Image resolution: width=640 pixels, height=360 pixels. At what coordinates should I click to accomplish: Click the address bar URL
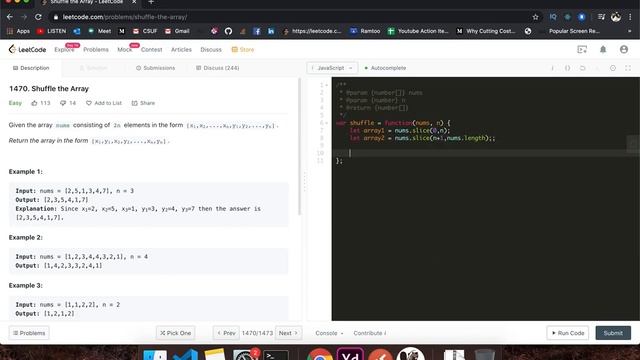point(125,17)
